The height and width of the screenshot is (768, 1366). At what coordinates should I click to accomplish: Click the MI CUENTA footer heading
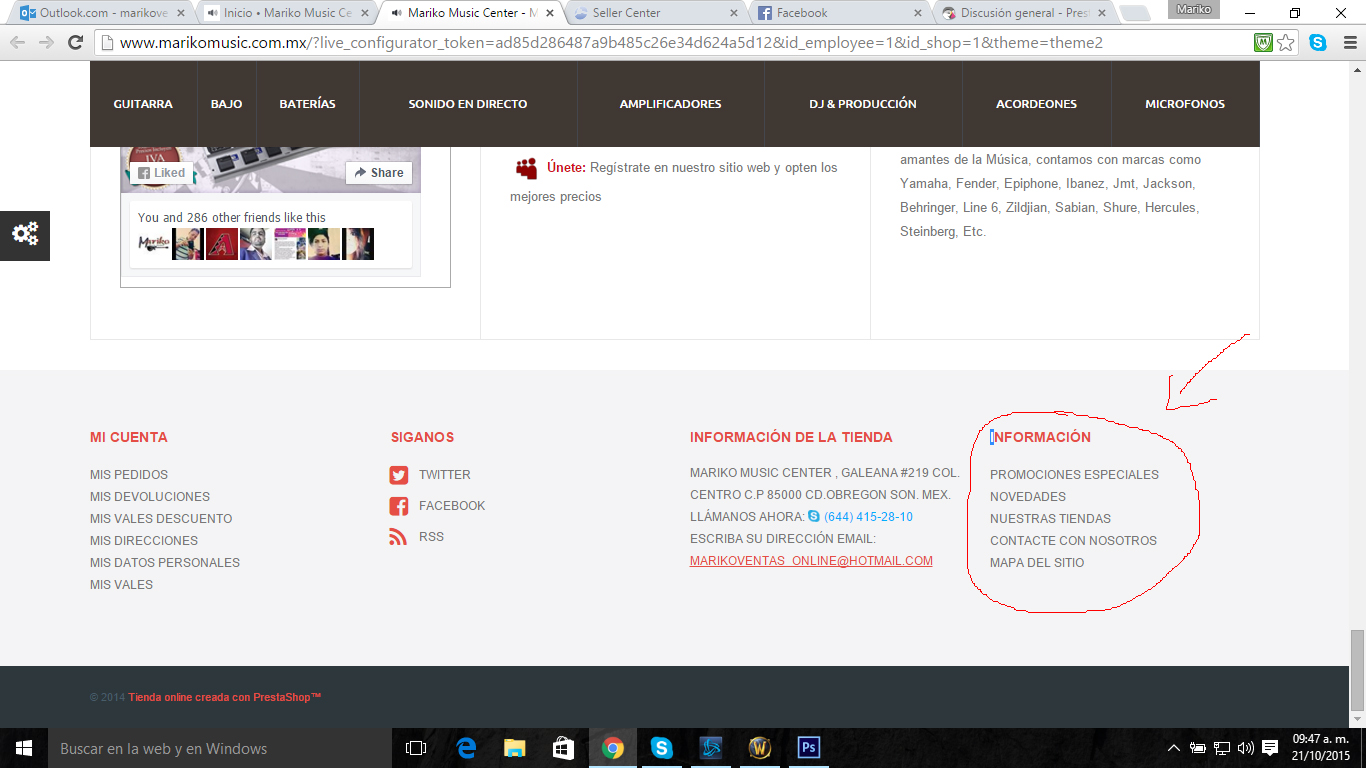coord(129,437)
